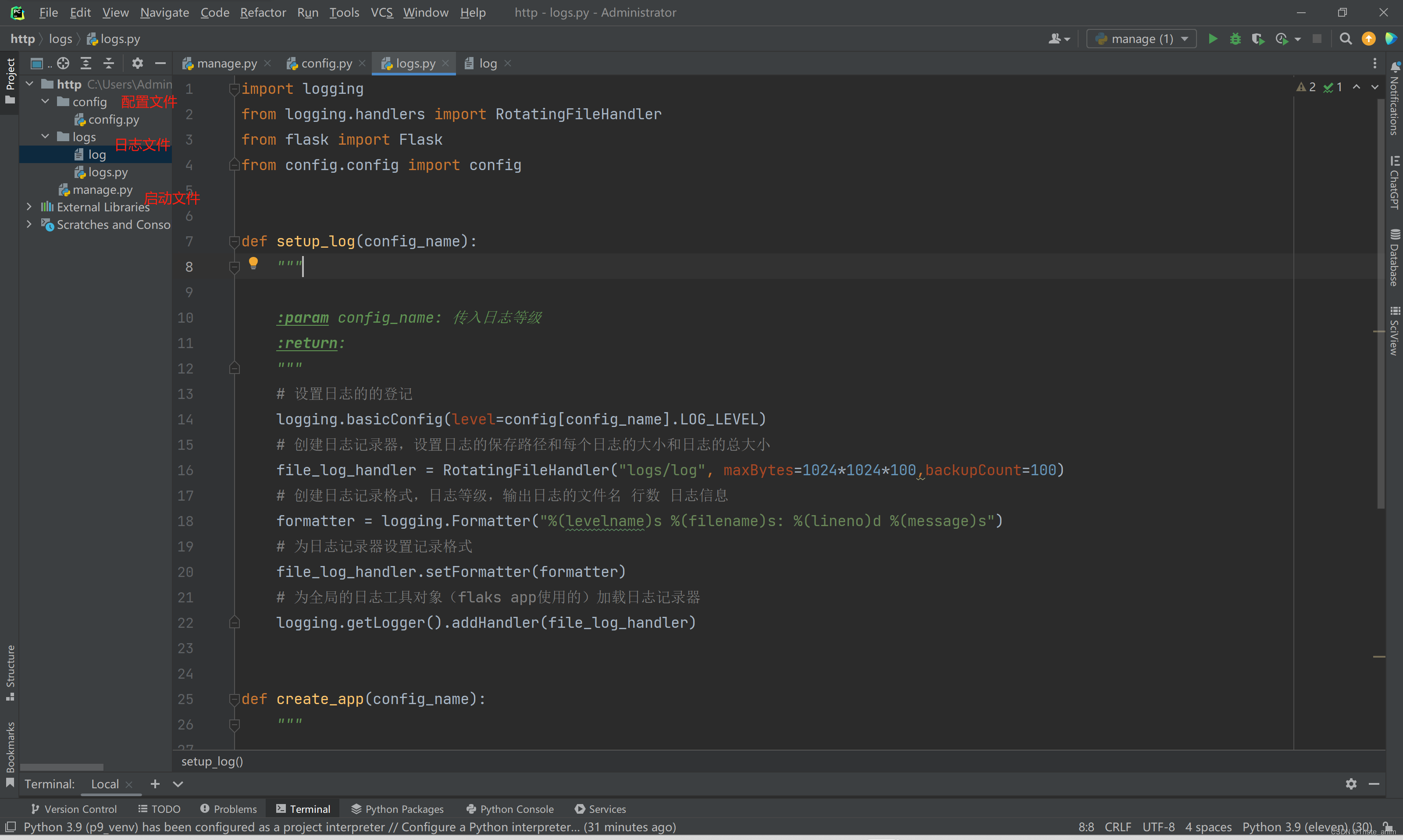The width and height of the screenshot is (1403, 840).
Task: Open the Refactor menu
Action: click(263, 12)
